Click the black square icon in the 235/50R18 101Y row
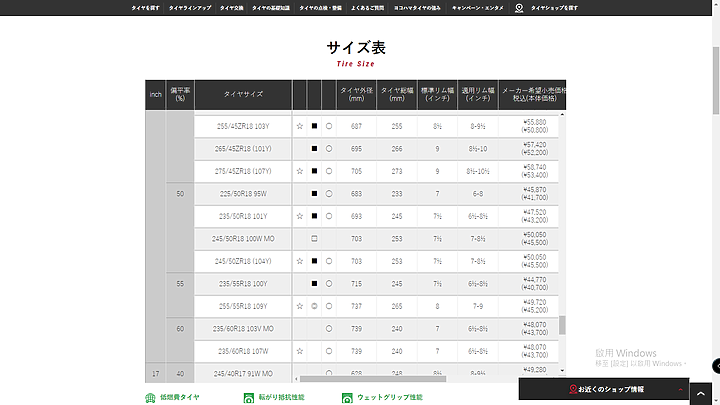The image size is (720, 405). 314,216
